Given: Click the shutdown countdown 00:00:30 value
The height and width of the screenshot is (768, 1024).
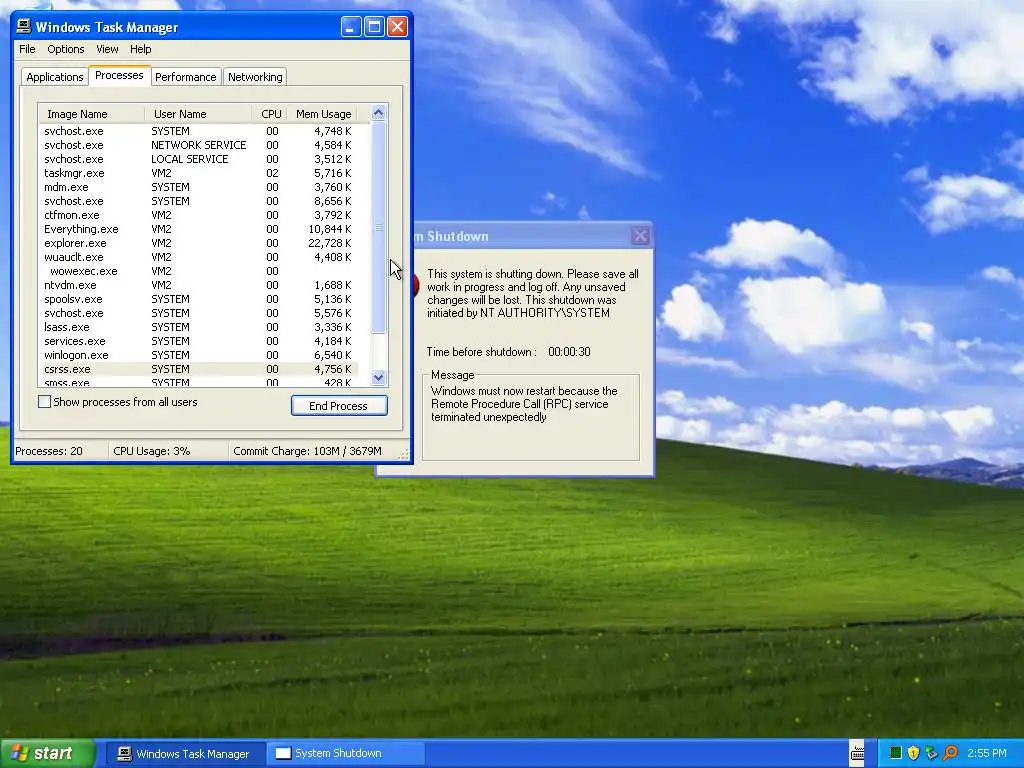Looking at the screenshot, I should click(569, 351).
